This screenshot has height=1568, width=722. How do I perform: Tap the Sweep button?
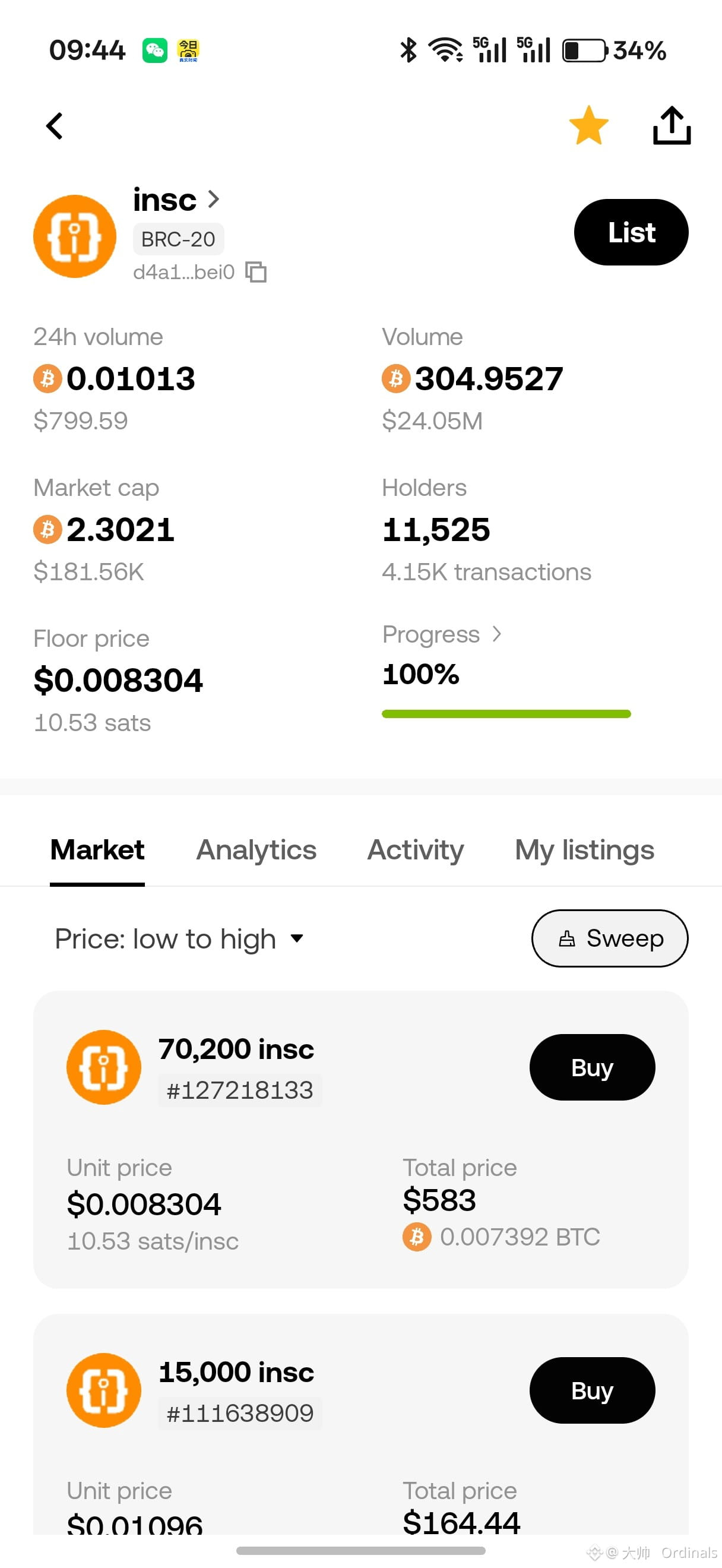609,938
